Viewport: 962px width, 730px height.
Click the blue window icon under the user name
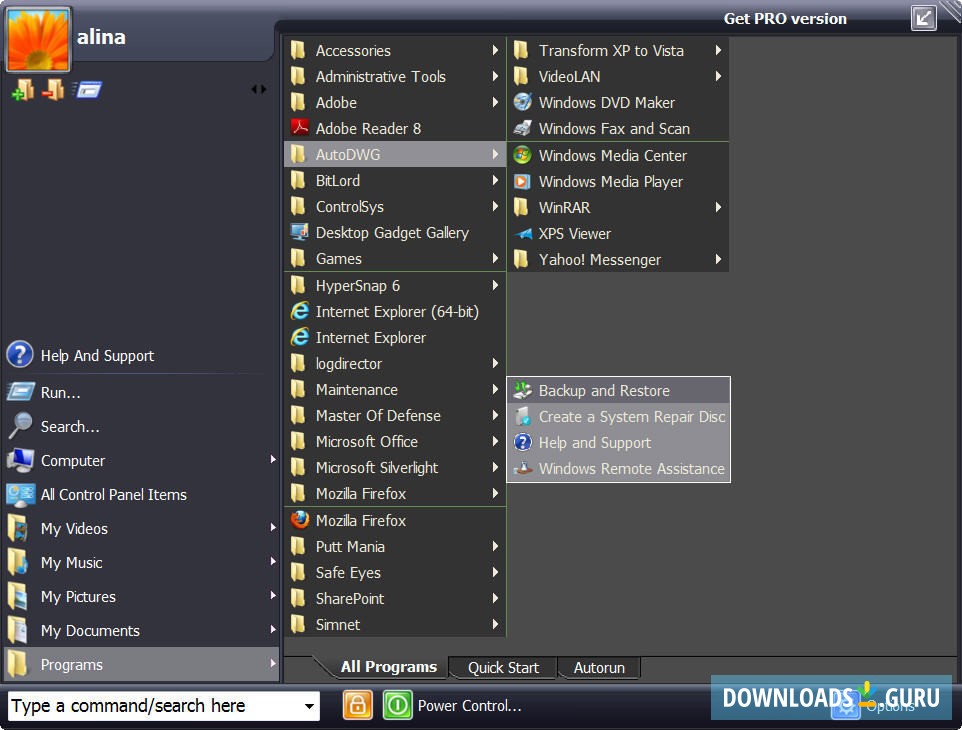click(87, 90)
